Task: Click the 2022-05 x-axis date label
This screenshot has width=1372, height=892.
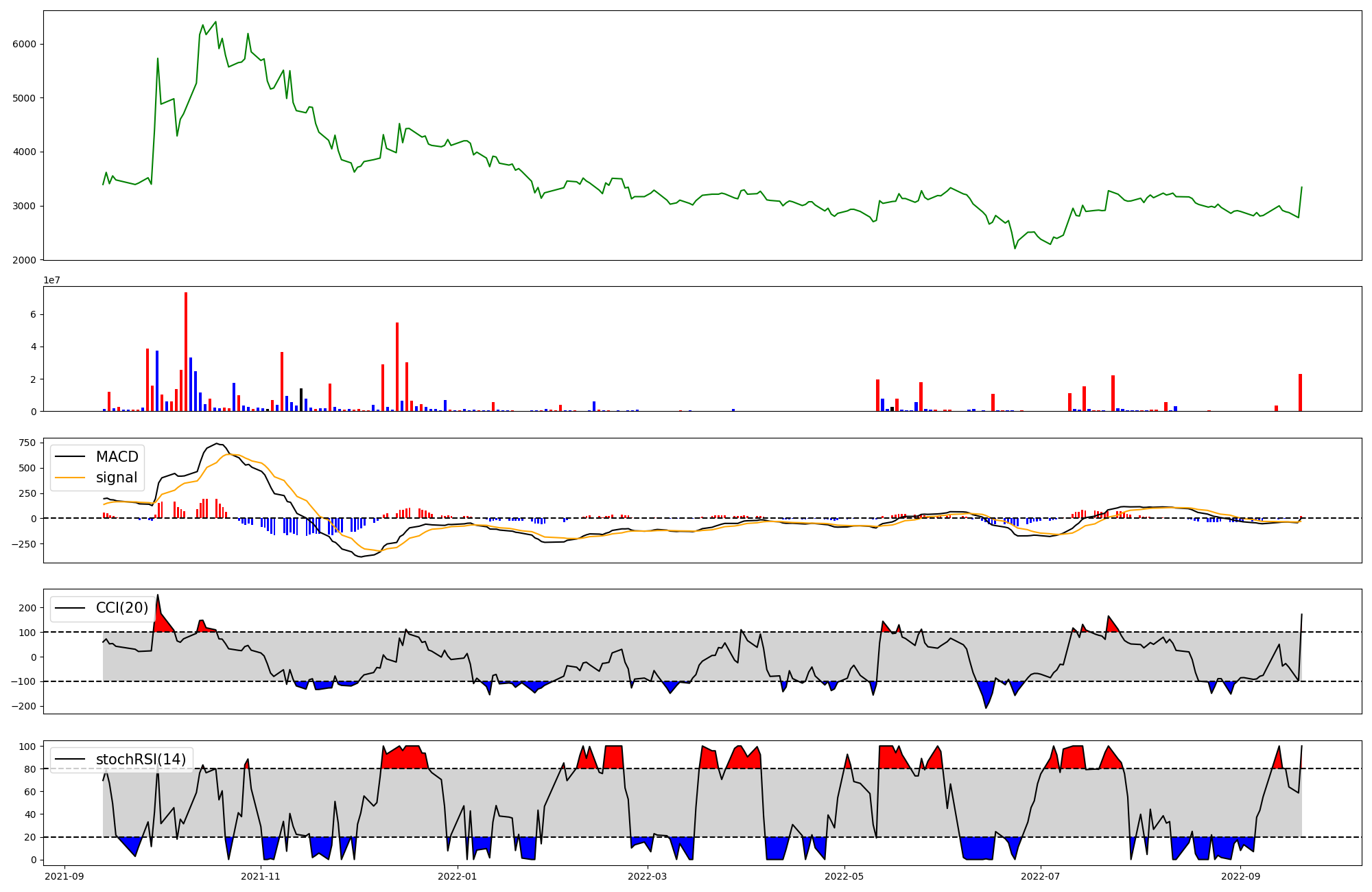Action: coord(844,876)
